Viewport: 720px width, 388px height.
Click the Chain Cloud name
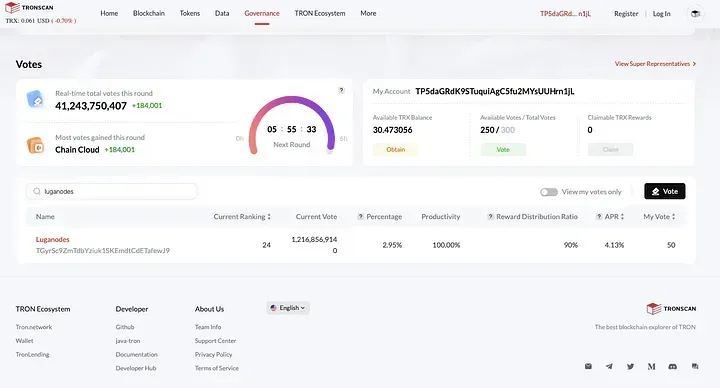[77, 150]
